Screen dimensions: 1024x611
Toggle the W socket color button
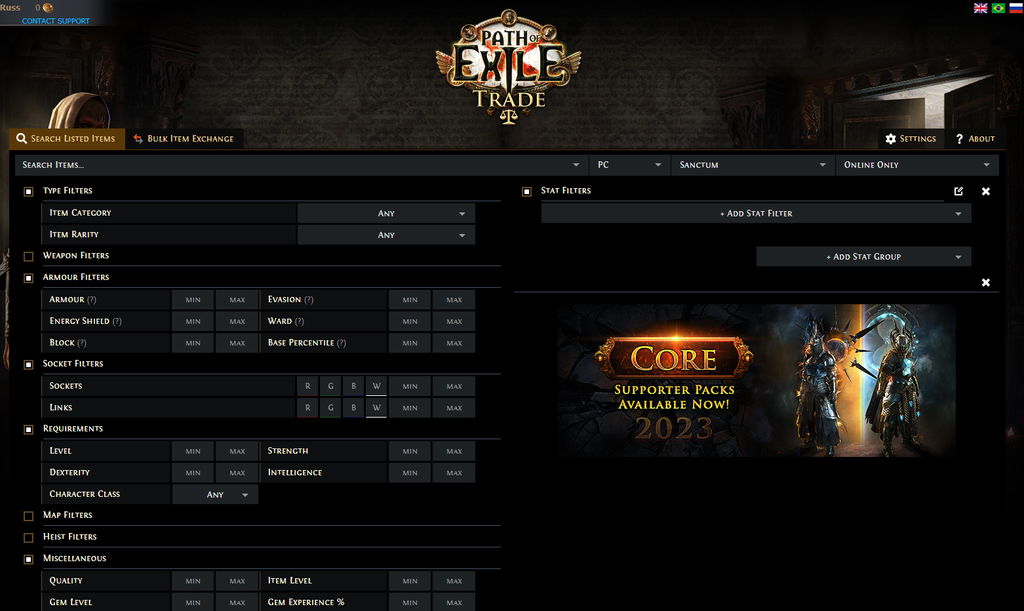[x=376, y=386]
